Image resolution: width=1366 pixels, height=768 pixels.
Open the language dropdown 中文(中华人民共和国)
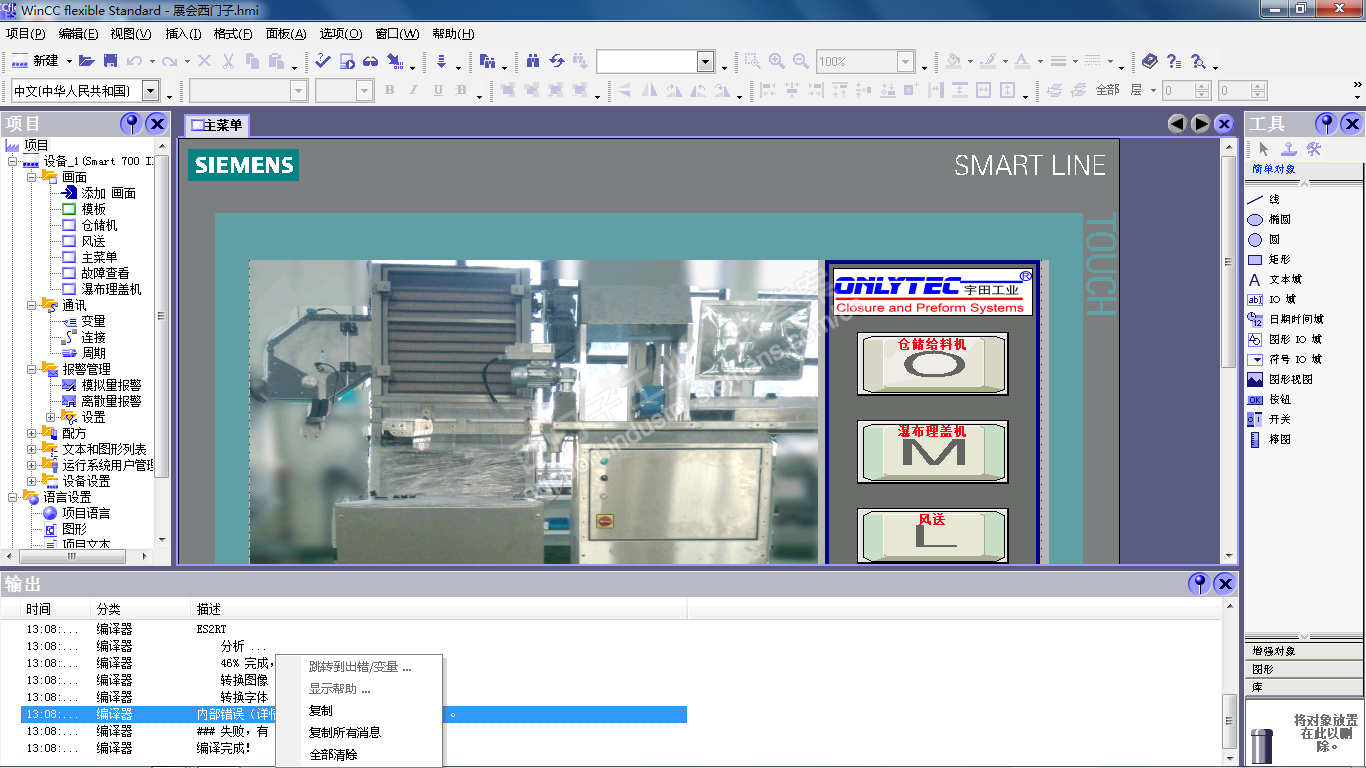coord(150,91)
